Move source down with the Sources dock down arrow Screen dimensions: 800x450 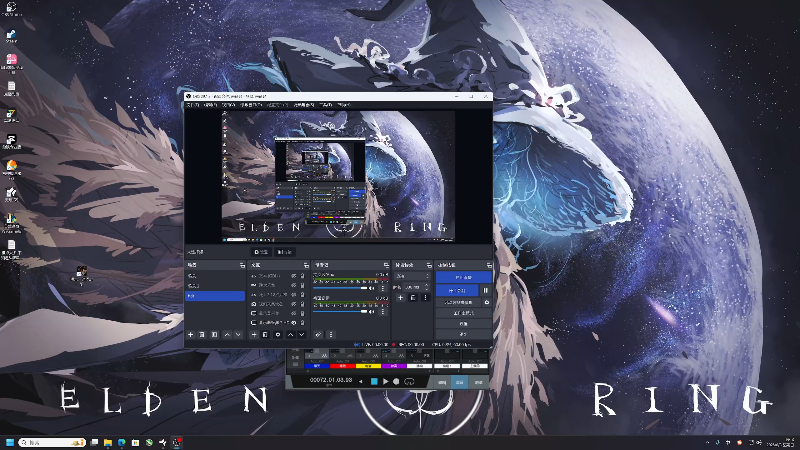pyautogui.click(x=302, y=335)
